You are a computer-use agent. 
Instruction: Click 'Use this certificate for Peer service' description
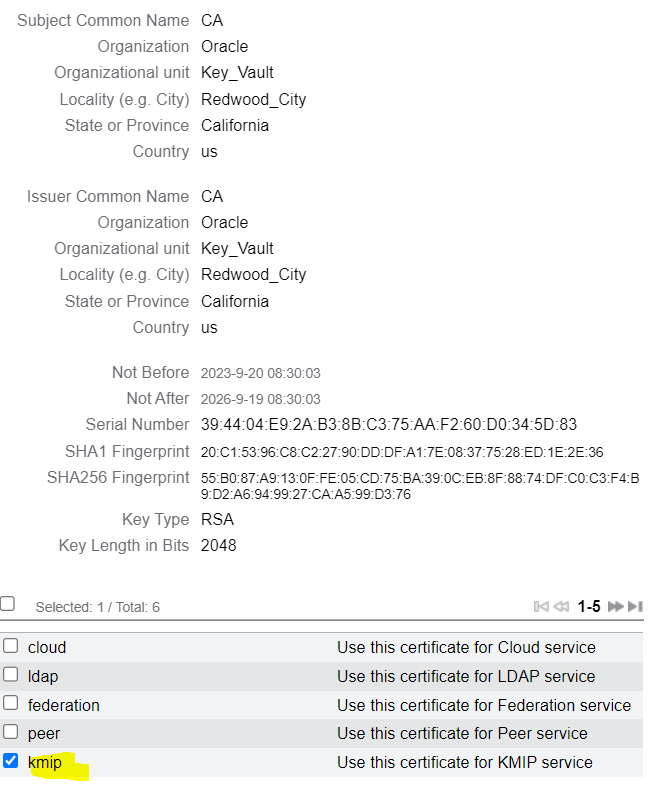coord(462,733)
